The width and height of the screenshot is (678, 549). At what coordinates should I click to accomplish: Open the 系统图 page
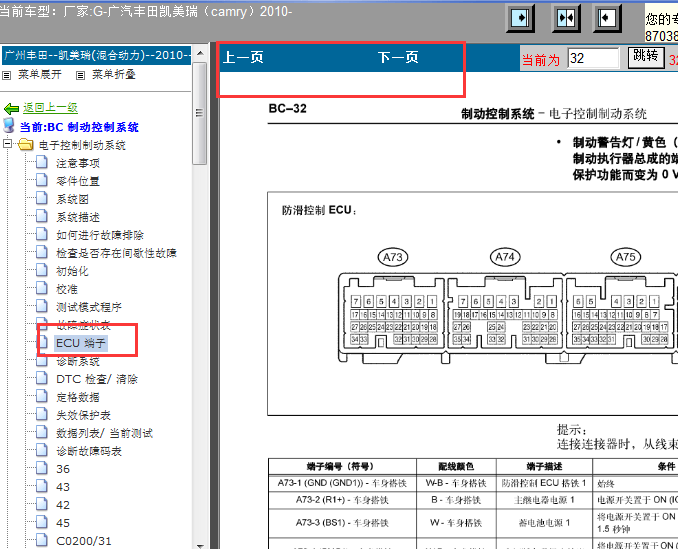pyautogui.click(x=72, y=199)
